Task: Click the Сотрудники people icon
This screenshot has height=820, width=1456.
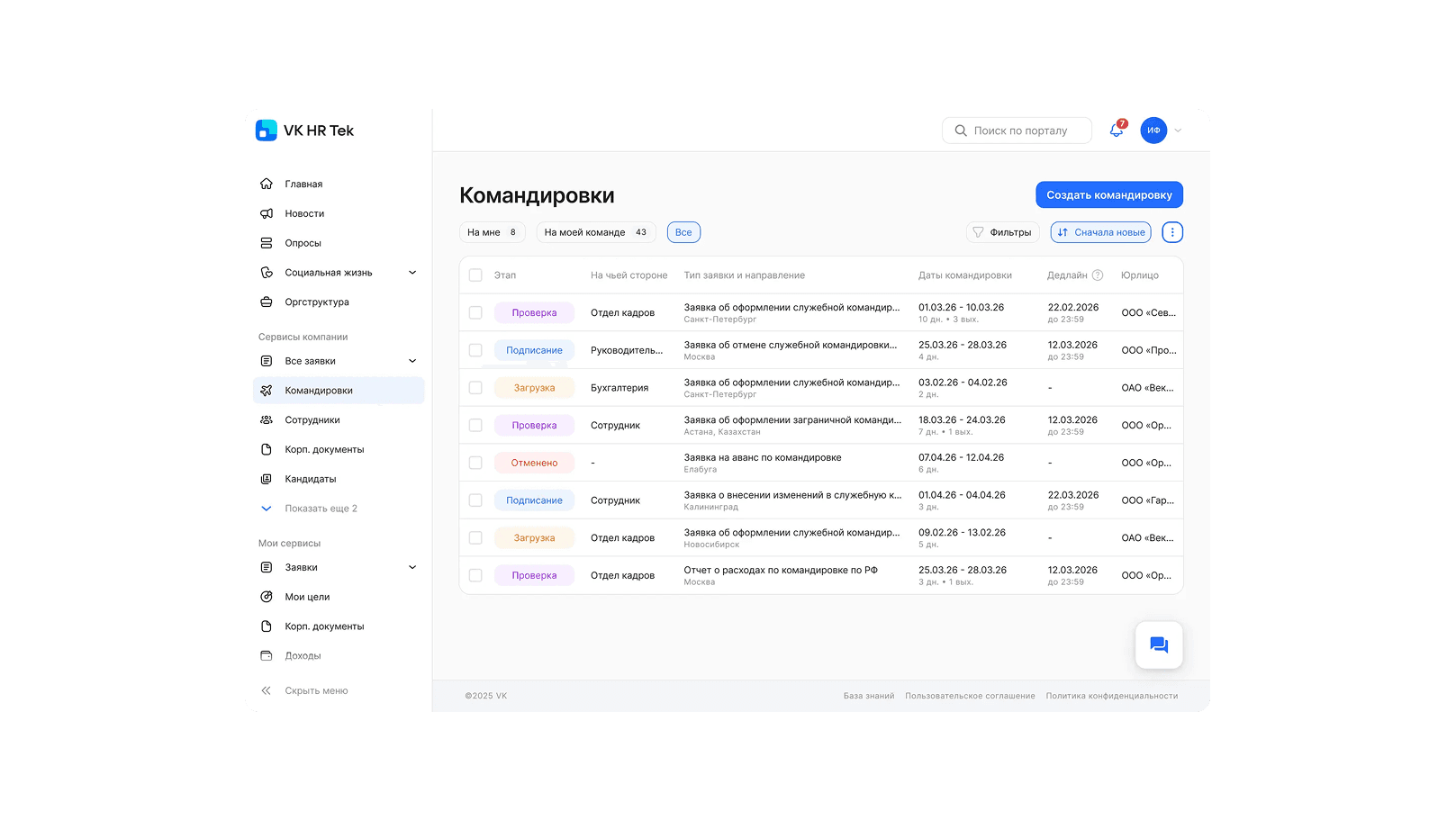Action: [x=267, y=420]
